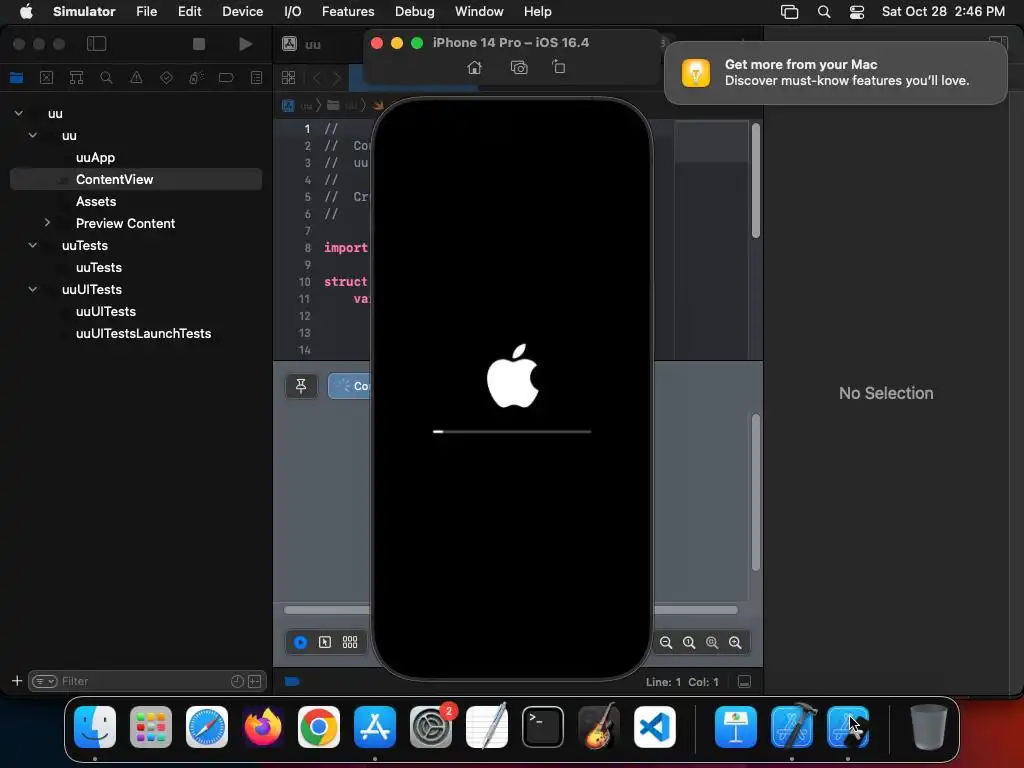Open Window menu
1024x768 pixels.
click(479, 12)
